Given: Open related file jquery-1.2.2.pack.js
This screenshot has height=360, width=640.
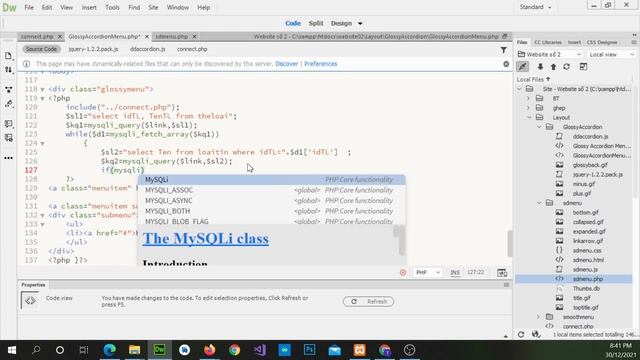Looking at the screenshot, I should click(x=93, y=49).
